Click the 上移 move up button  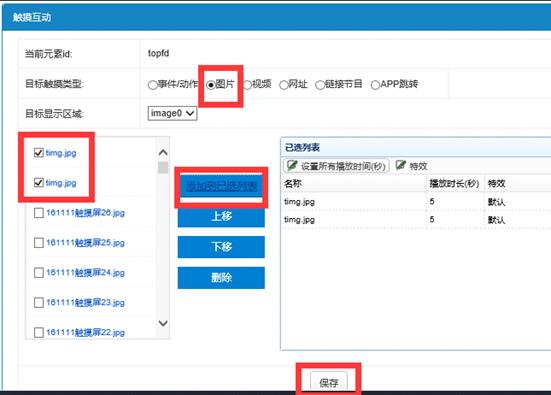(x=221, y=216)
